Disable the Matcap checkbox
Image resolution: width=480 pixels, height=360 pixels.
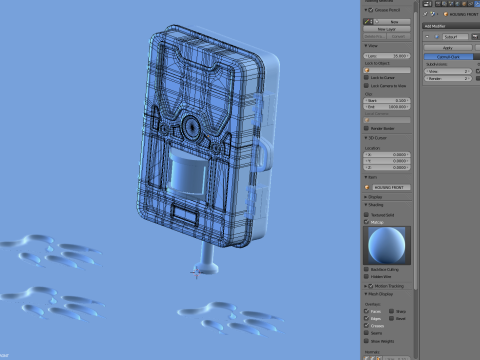click(x=366, y=222)
